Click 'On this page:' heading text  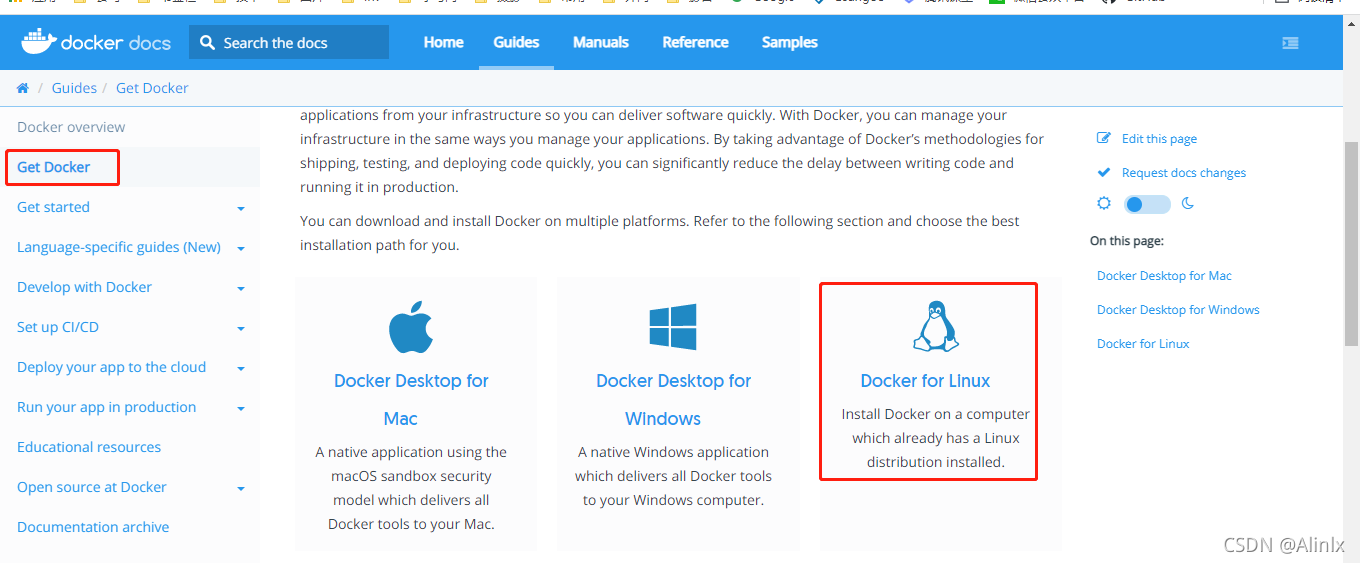click(1127, 241)
